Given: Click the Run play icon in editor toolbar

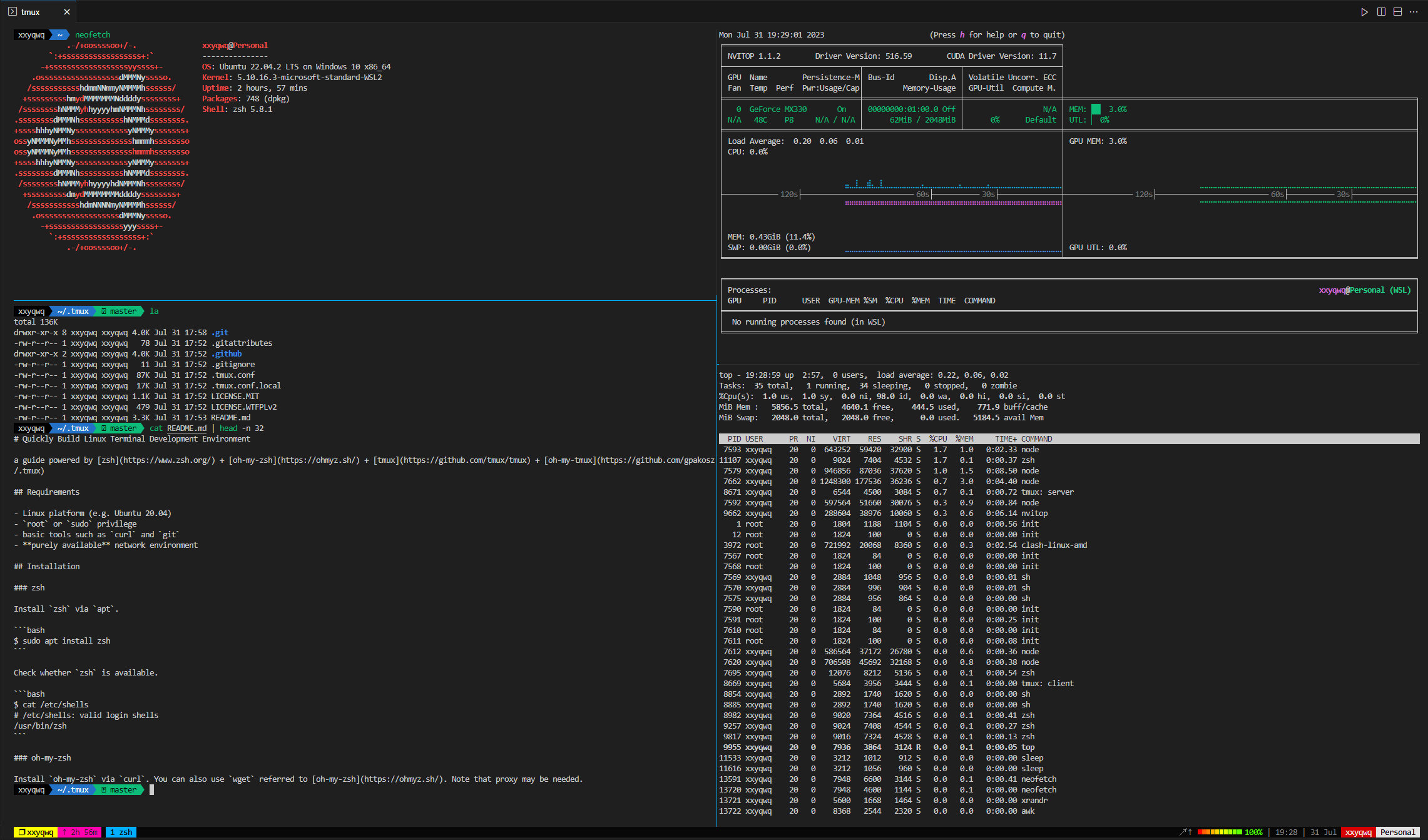Looking at the screenshot, I should [1364, 12].
